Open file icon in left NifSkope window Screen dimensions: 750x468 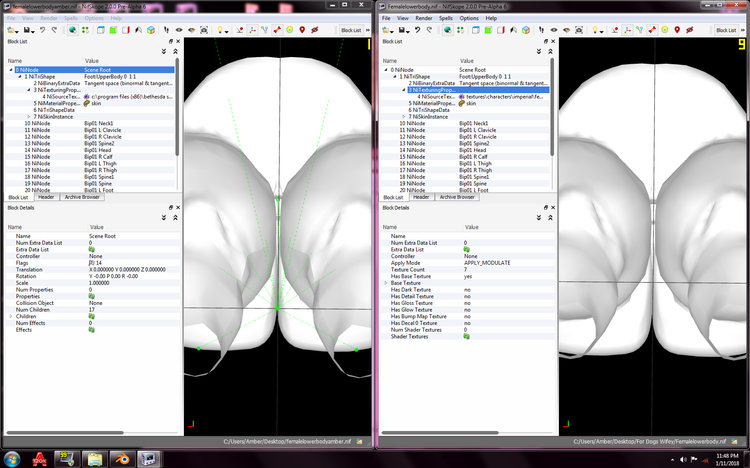11,30
